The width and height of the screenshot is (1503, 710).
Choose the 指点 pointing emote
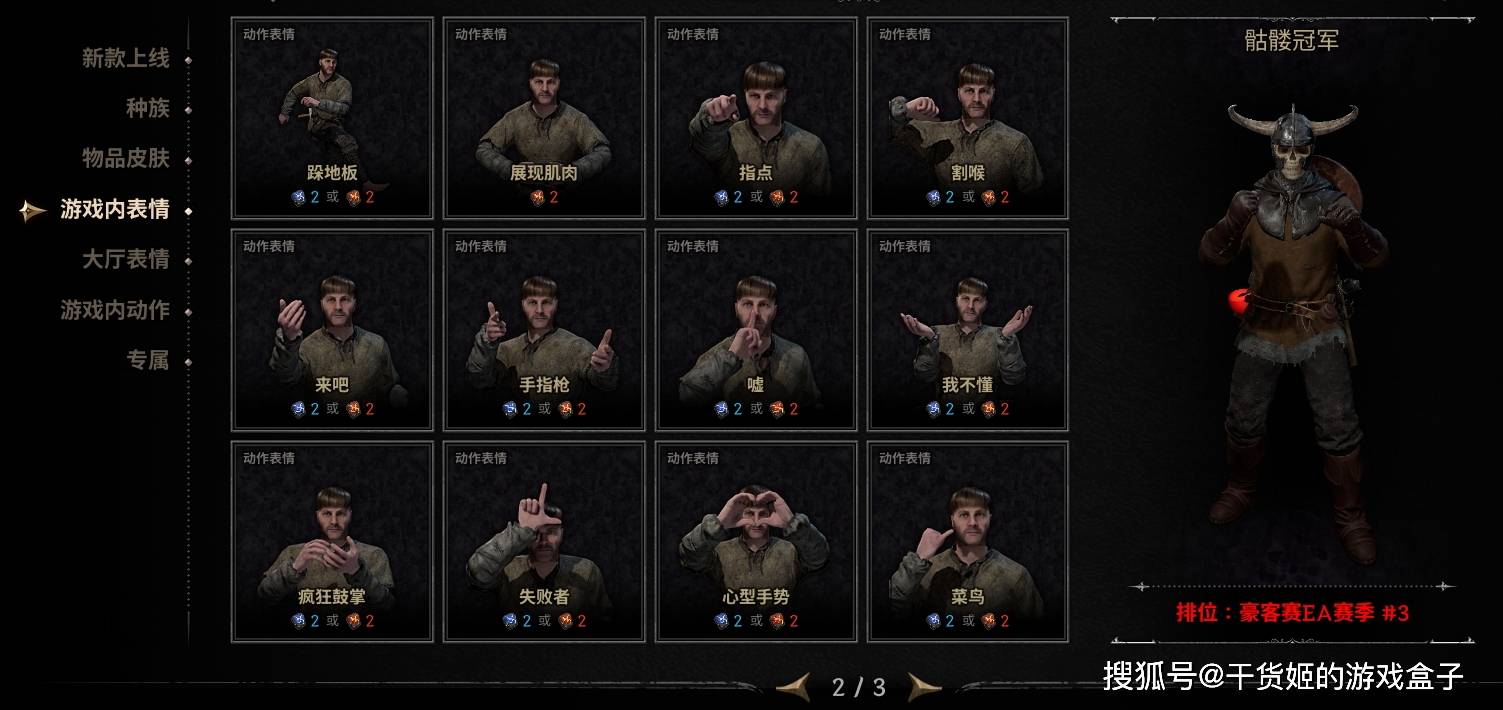pyautogui.click(x=756, y=118)
